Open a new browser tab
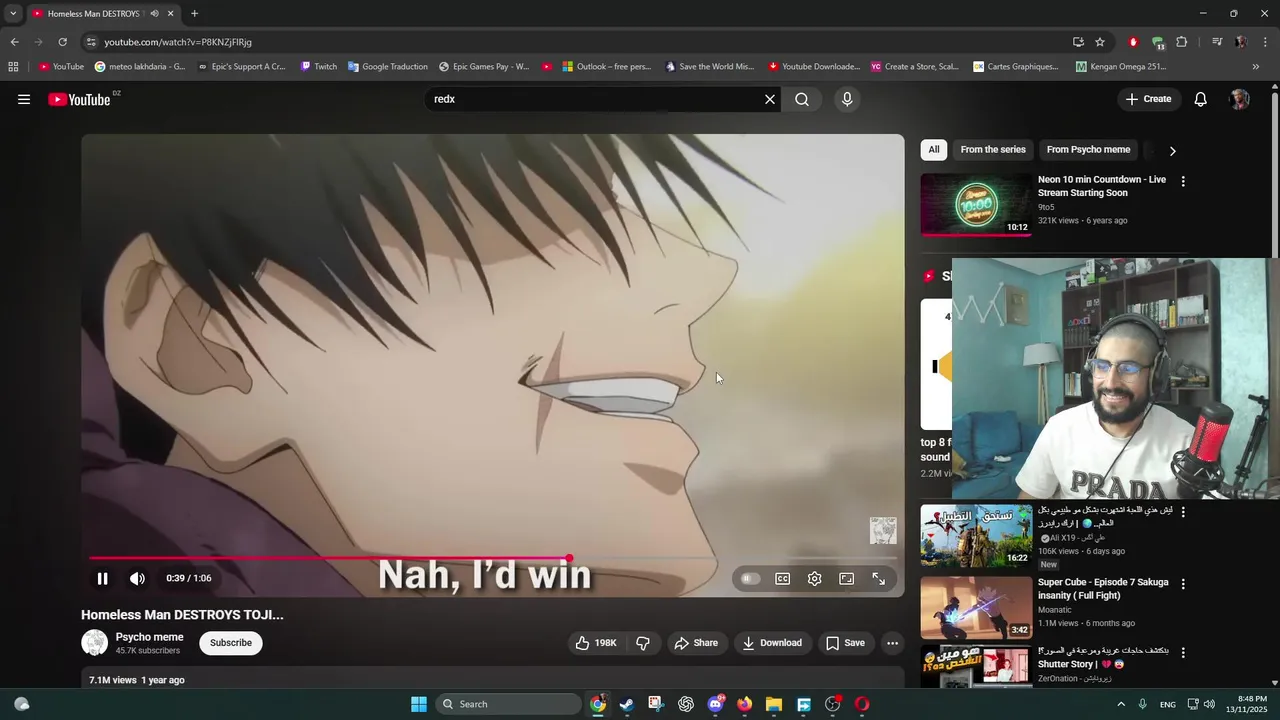Viewport: 1280px width, 720px height. coord(194,14)
